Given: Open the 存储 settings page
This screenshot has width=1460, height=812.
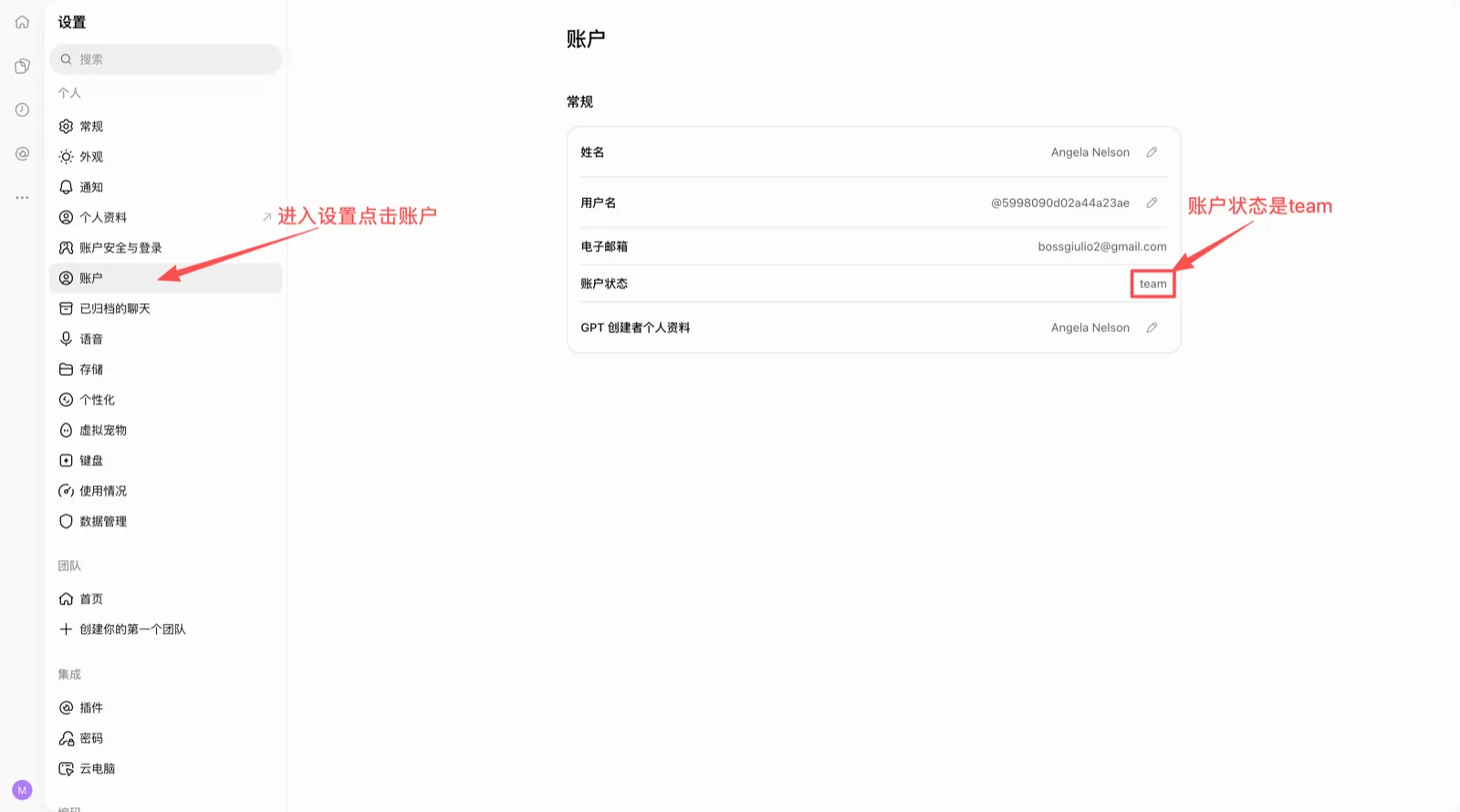Looking at the screenshot, I should click(x=166, y=370).
